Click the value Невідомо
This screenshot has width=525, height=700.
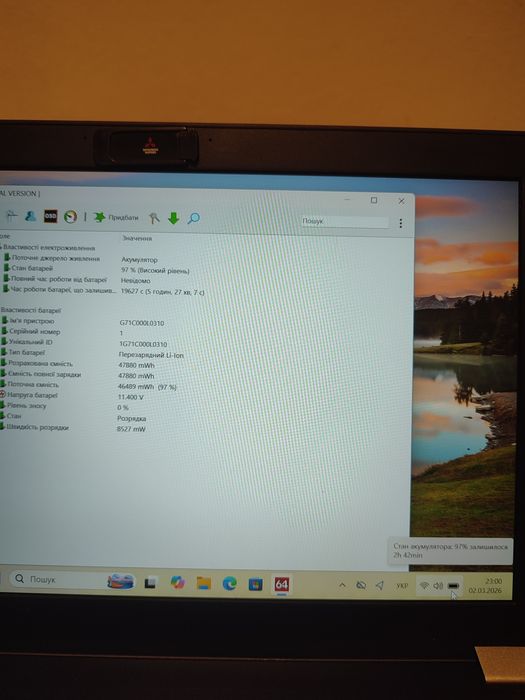tap(135, 281)
